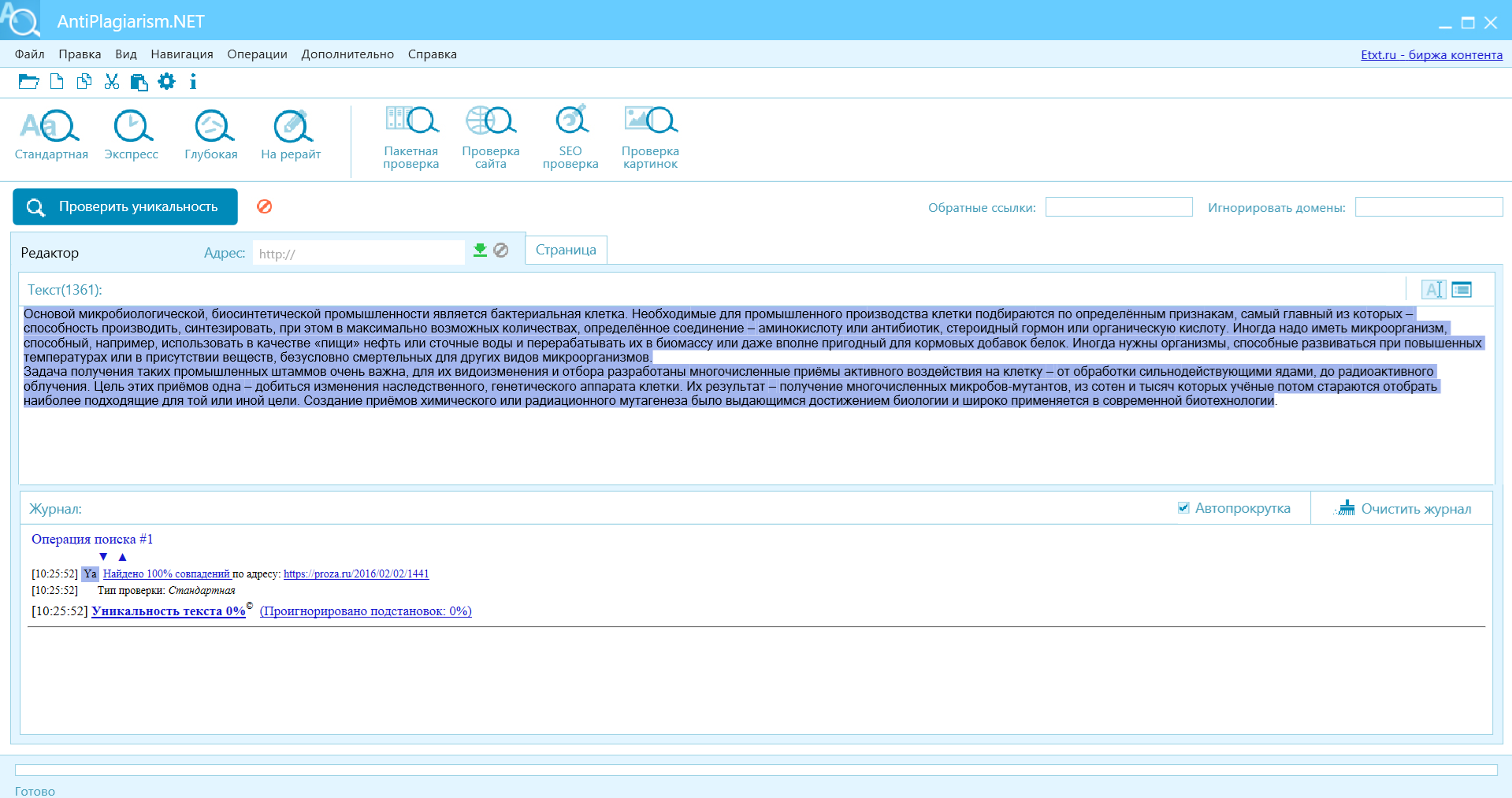Viewport: 1512px width, 798px height.
Task: Focus Обратные ссылки input field
Action: click(x=1119, y=207)
